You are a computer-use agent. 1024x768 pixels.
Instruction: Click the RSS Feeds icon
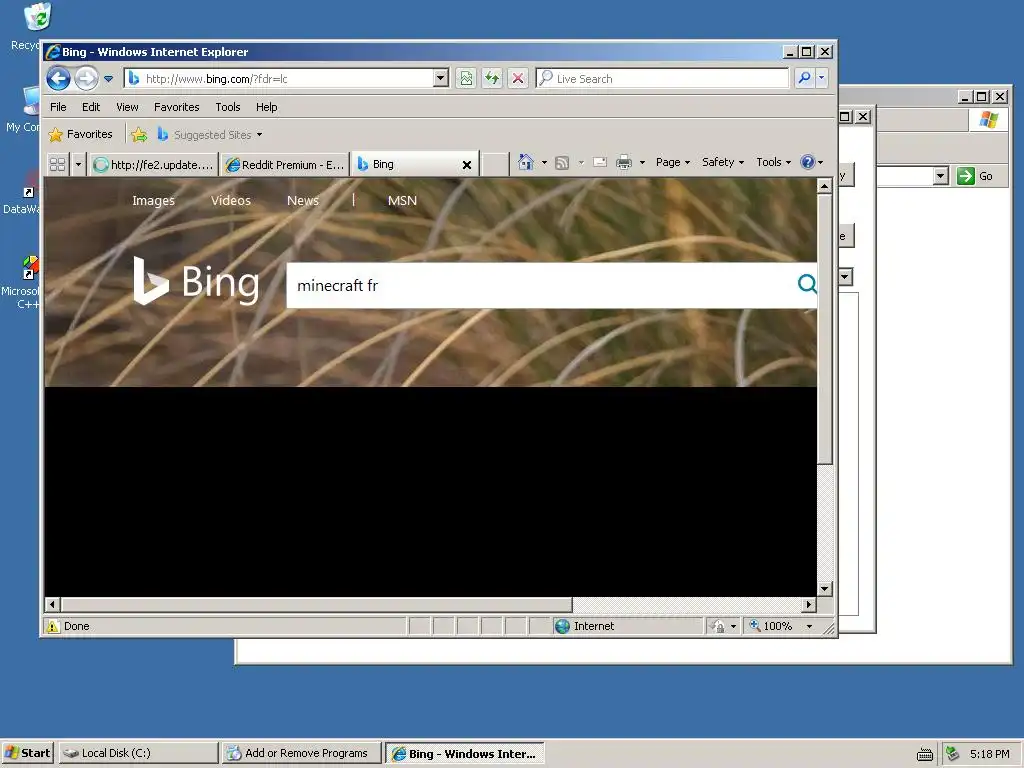click(x=562, y=163)
